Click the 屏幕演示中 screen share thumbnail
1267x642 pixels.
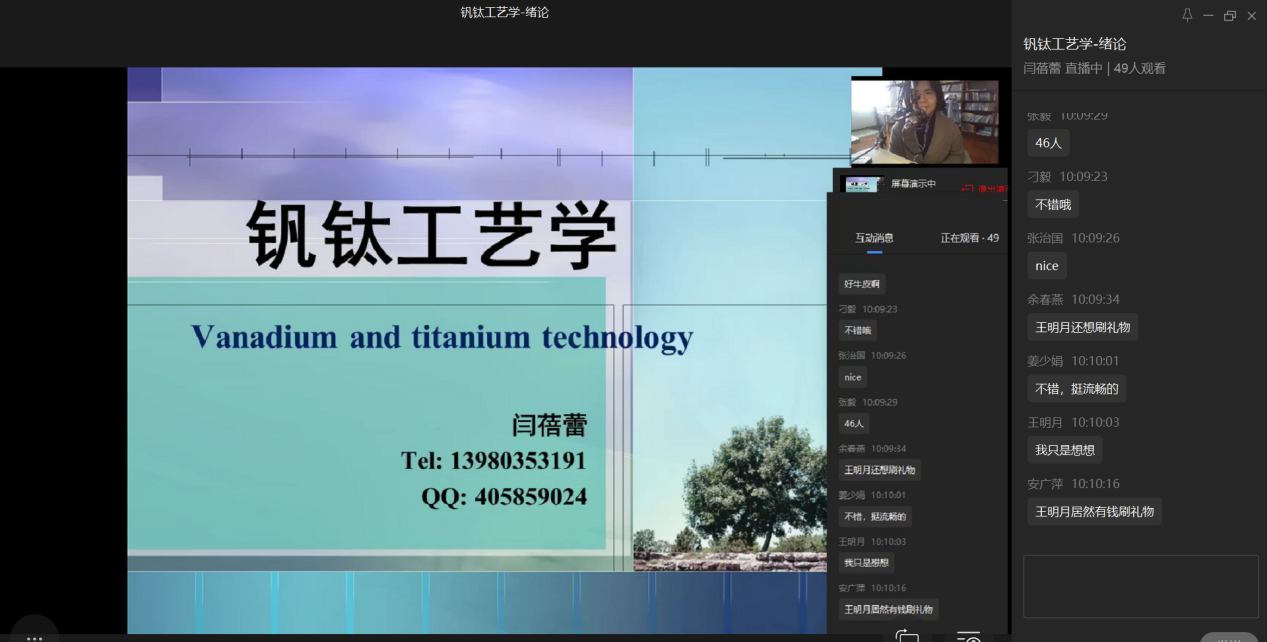pyautogui.click(x=862, y=184)
